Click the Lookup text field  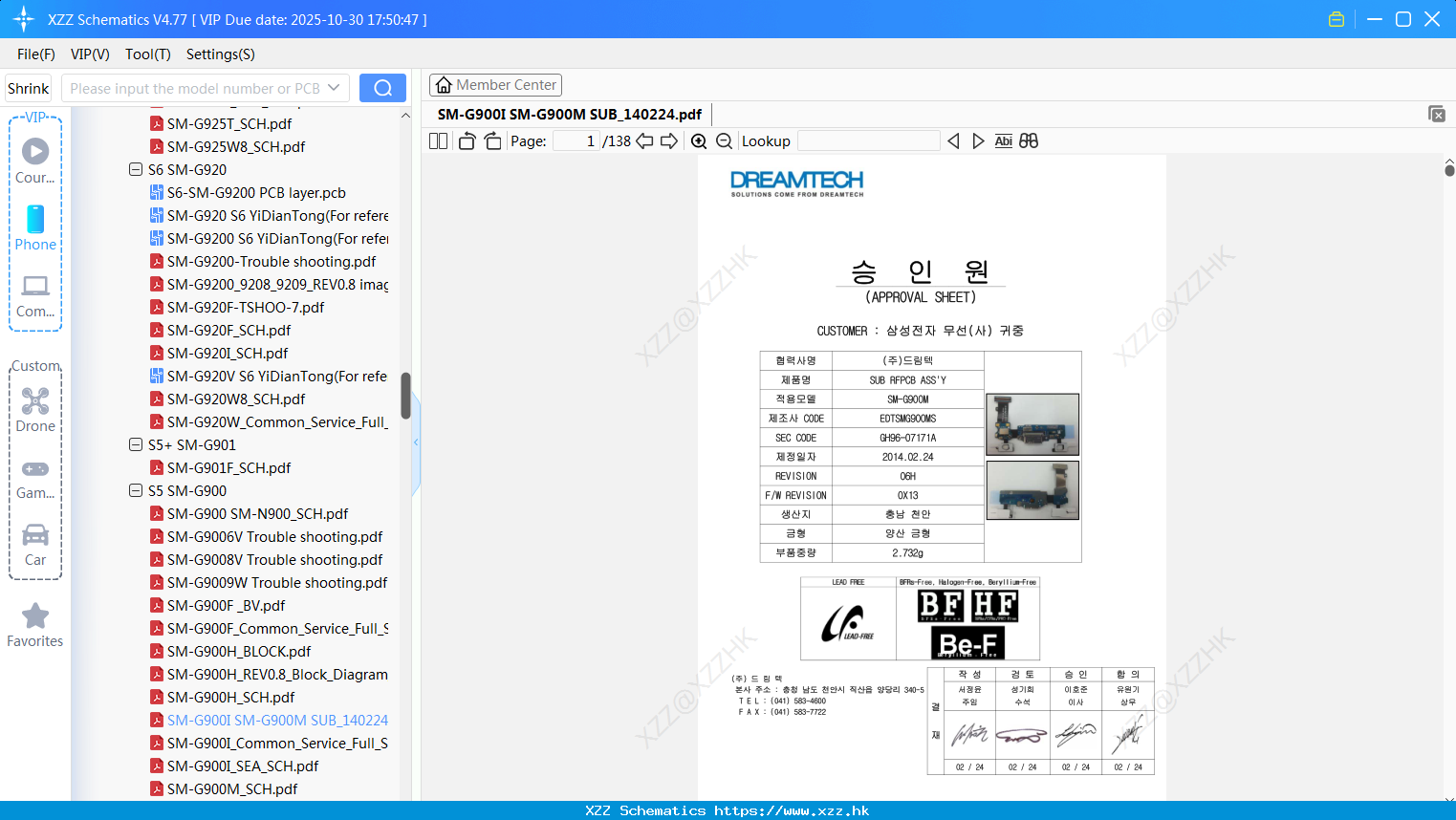click(868, 140)
